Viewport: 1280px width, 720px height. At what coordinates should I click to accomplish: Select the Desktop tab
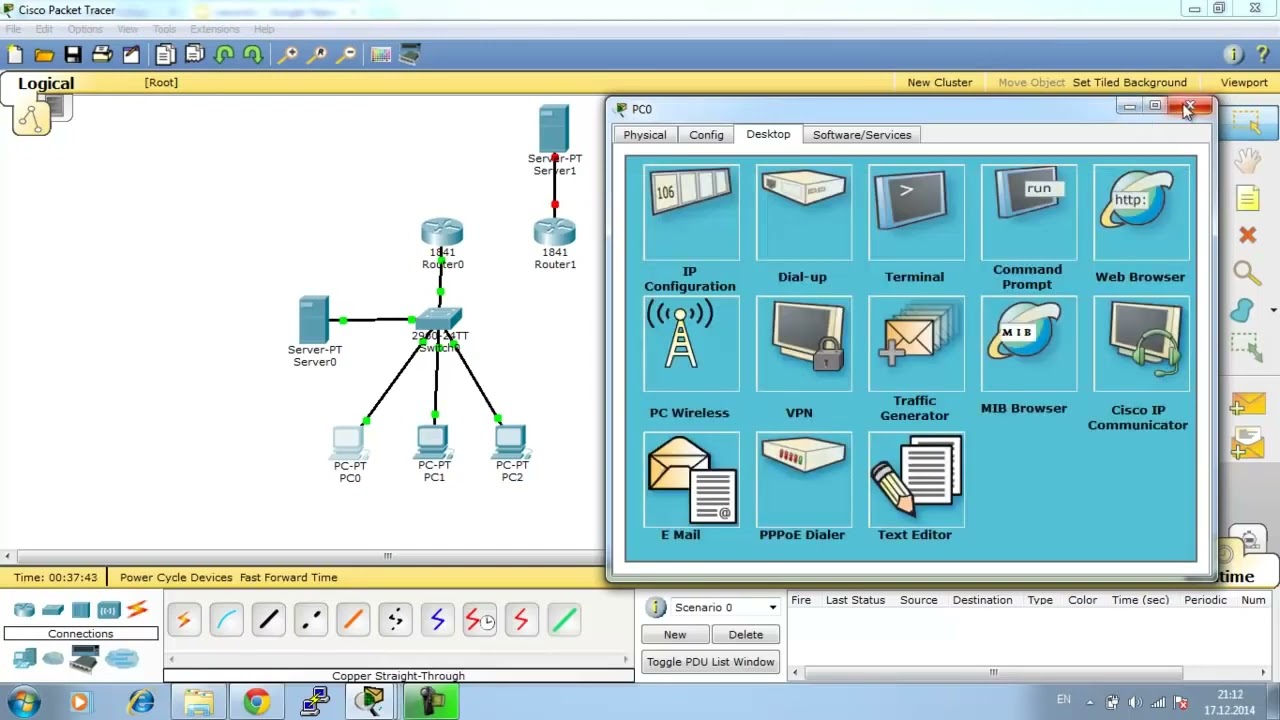(768, 134)
